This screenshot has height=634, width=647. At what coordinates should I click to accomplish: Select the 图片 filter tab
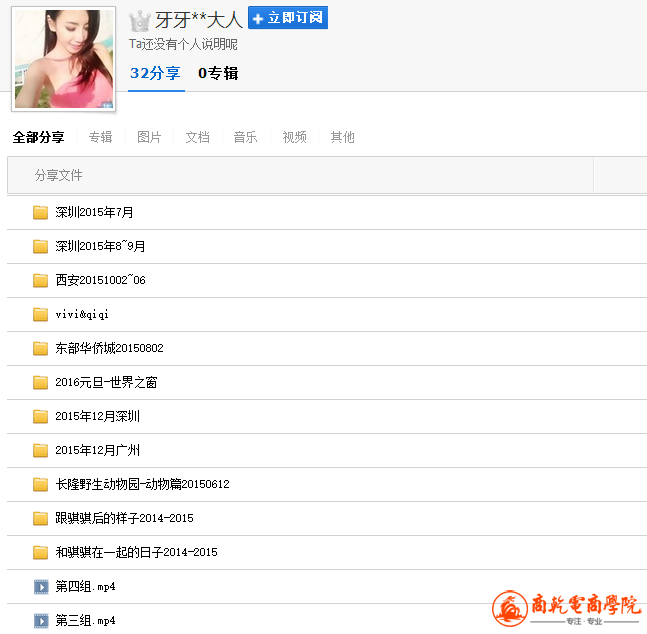tap(149, 137)
